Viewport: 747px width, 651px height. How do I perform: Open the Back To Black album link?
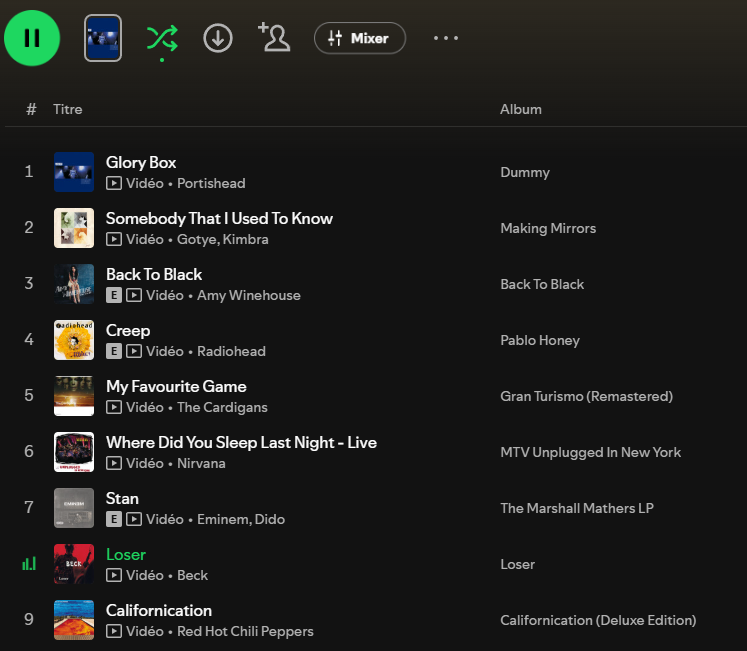[542, 284]
